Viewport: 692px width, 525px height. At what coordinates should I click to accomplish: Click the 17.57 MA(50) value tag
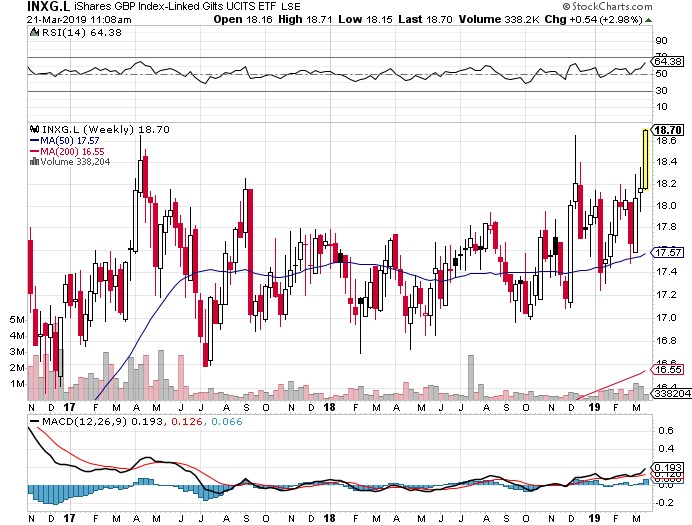pos(668,252)
